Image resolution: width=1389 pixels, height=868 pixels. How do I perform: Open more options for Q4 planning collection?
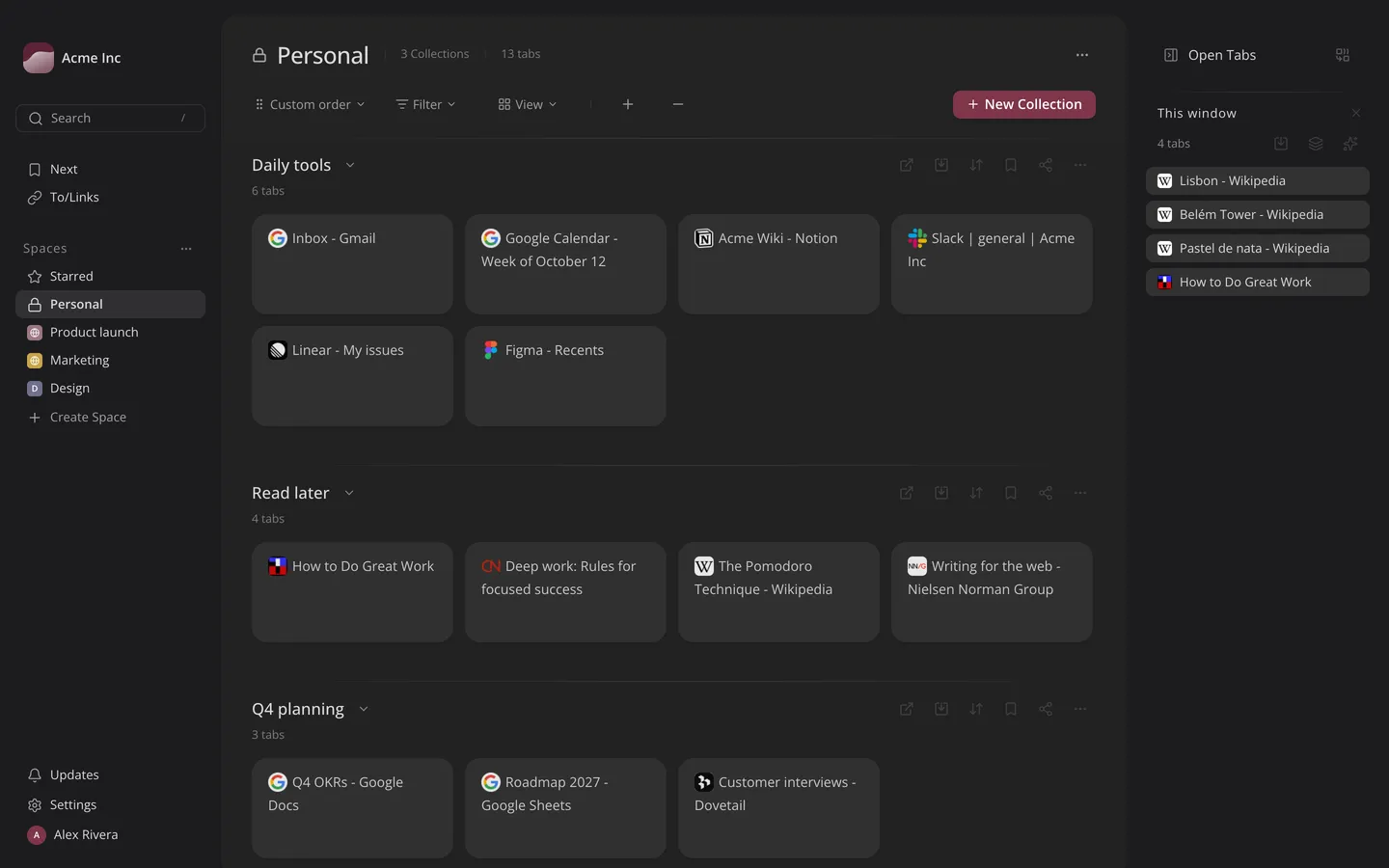pos(1080,709)
